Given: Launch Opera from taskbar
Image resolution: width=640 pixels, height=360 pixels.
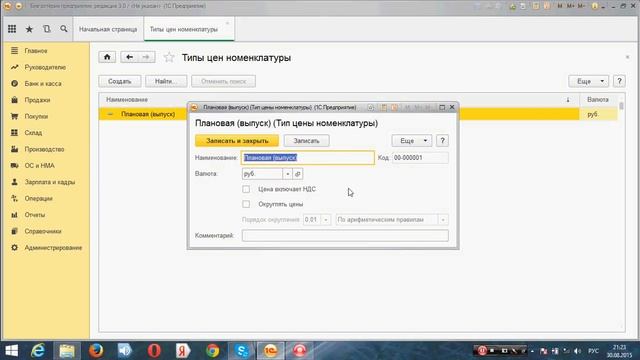Looking at the screenshot, I should [x=154, y=351].
